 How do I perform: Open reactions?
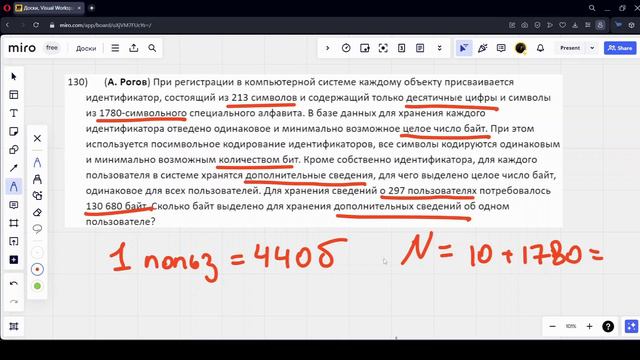(483, 48)
